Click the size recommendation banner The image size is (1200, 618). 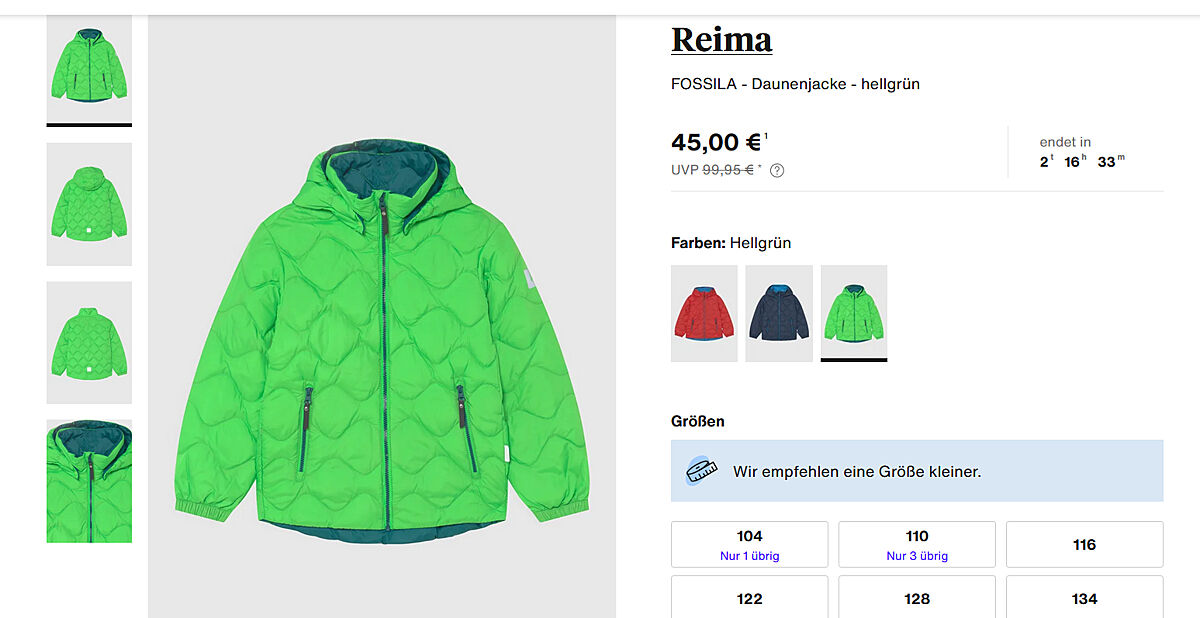pos(917,471)
